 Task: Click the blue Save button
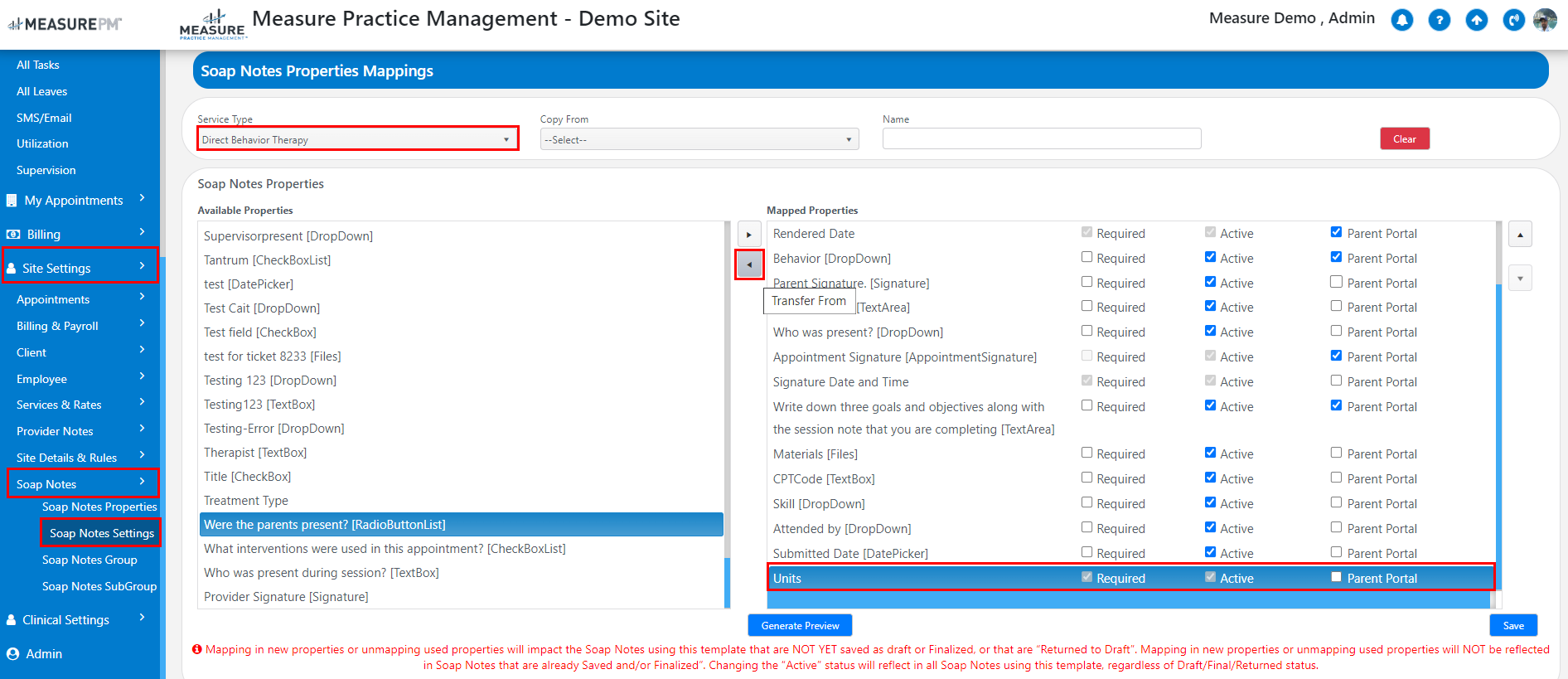click(1513, 626)
